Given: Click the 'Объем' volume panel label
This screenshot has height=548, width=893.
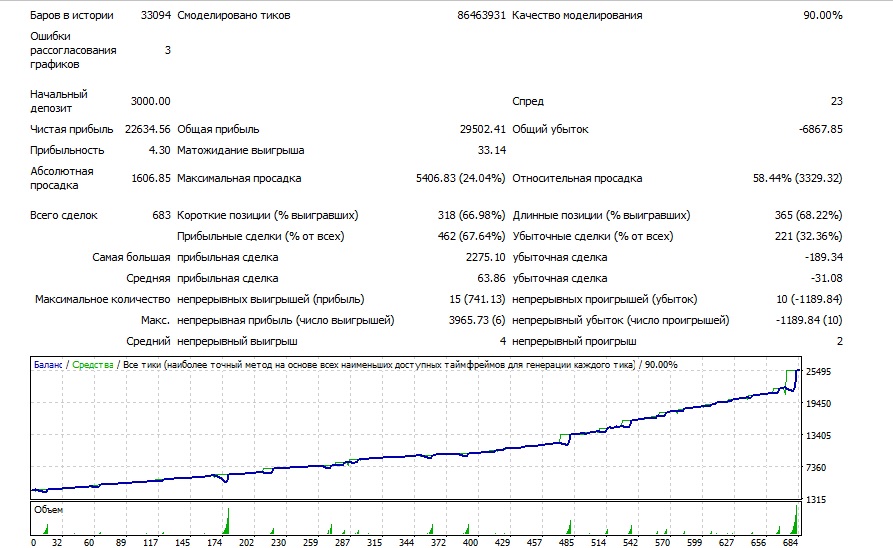Looking at the screenshot, I should (x=48, y=510).
